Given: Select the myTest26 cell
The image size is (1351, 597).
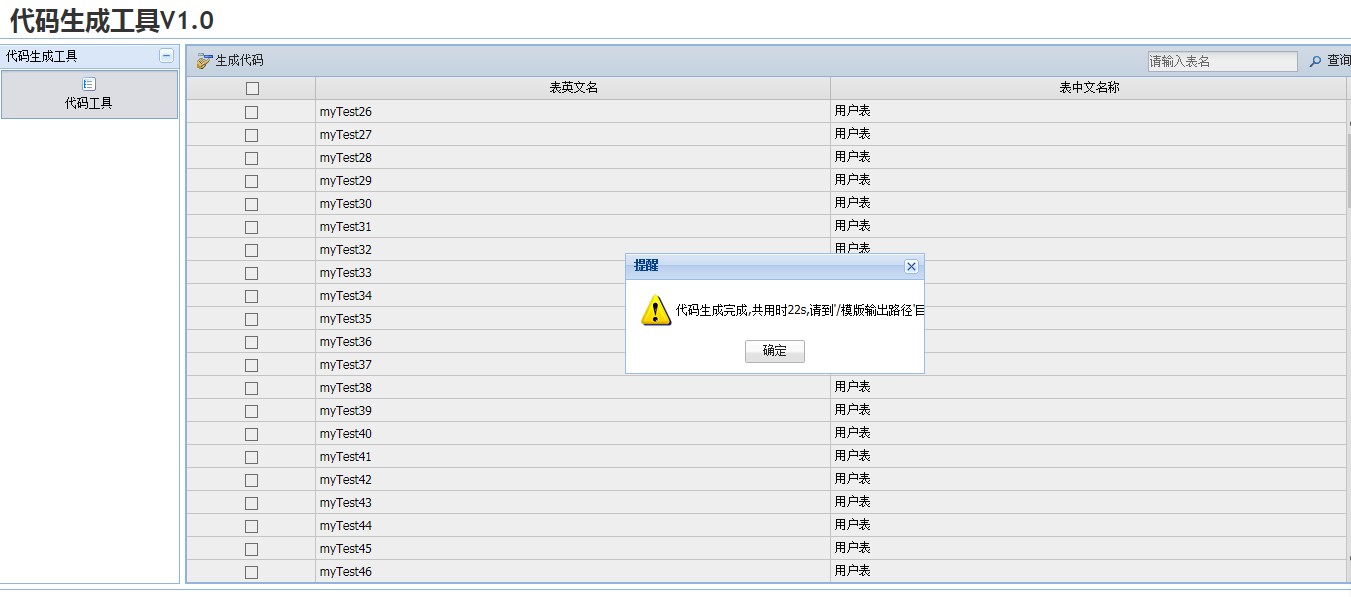Looking at the screenshot, I should point(573,112).
